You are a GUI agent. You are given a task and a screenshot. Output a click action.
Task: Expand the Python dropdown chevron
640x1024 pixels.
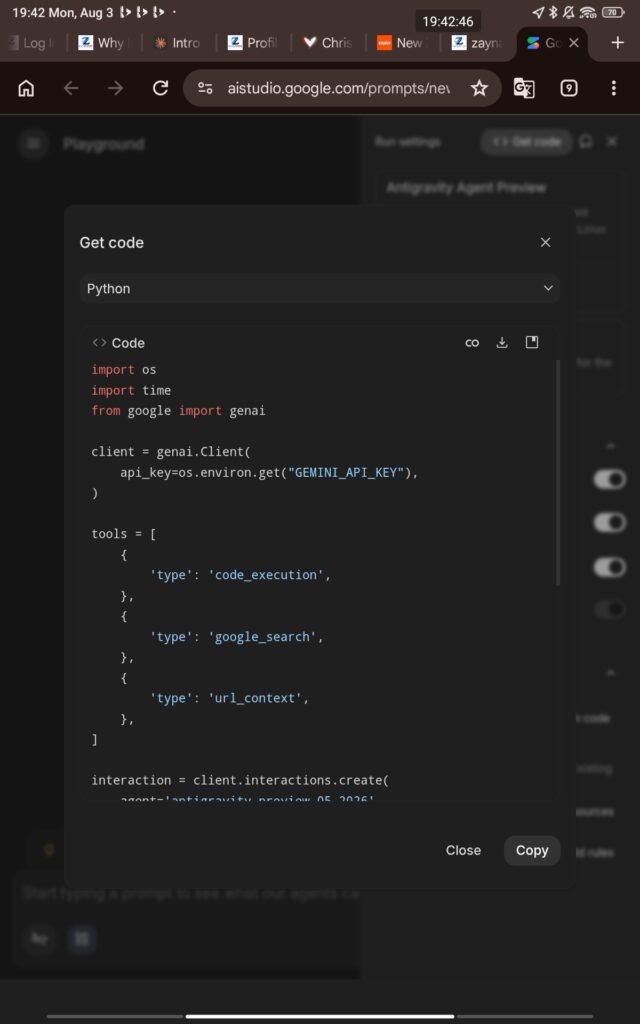pos(548,289)
